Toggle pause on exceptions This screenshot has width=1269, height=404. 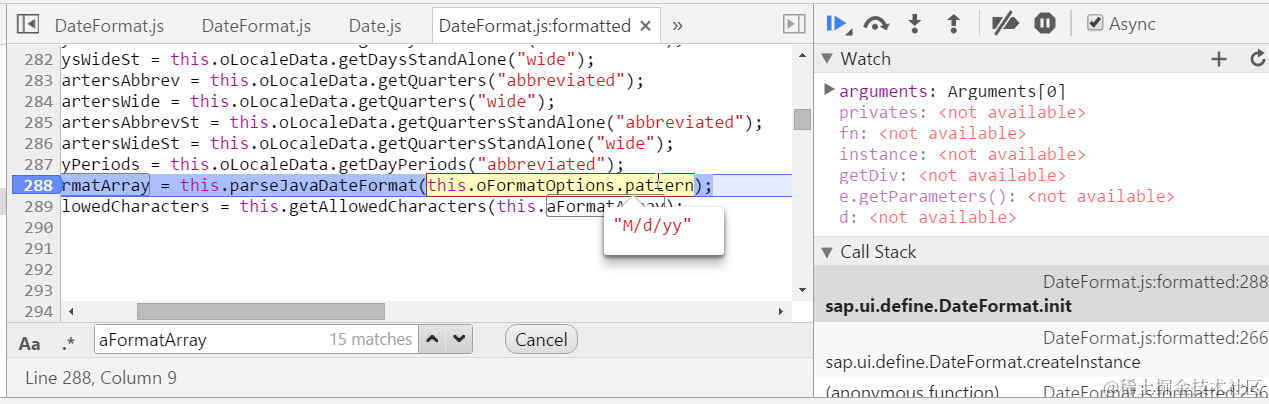point(1045,23)
